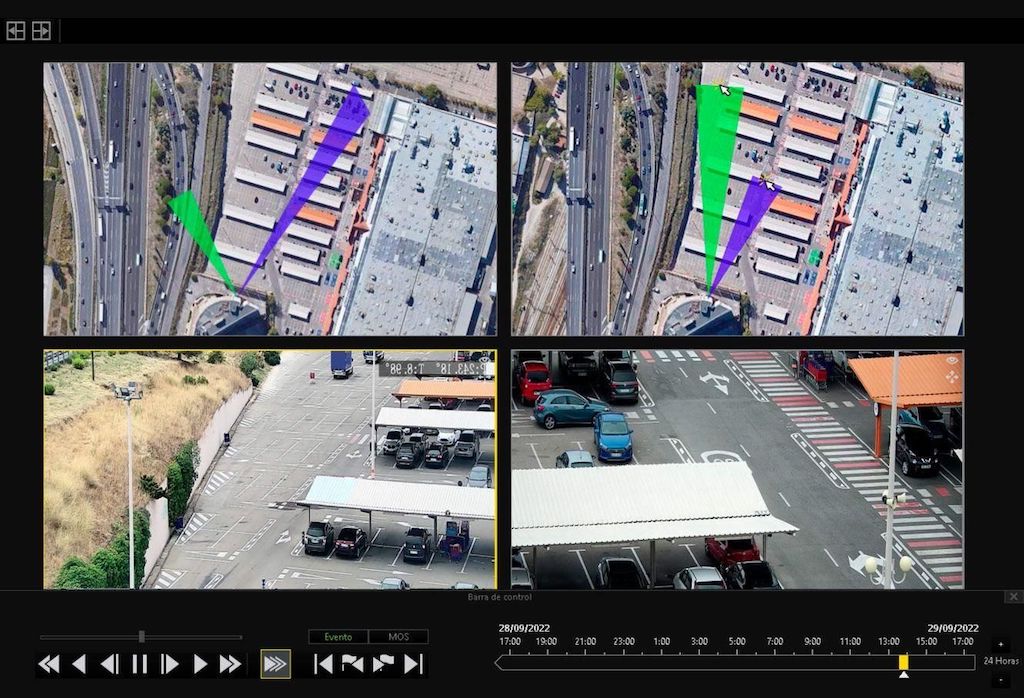
Task: Go to previous event flag
Action: pyautogui.click(x=353, y=664)
